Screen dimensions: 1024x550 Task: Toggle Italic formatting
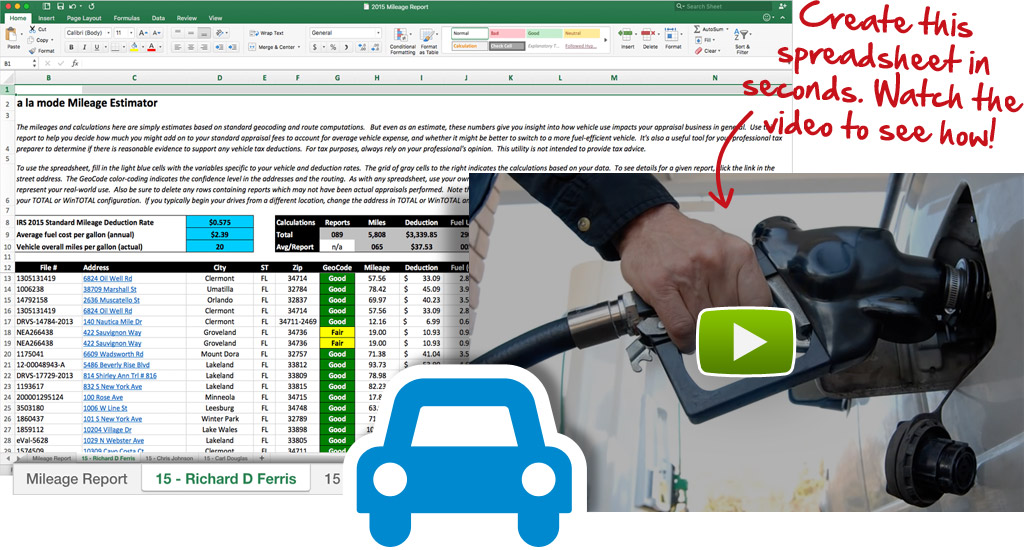click(x=84, y=47)
